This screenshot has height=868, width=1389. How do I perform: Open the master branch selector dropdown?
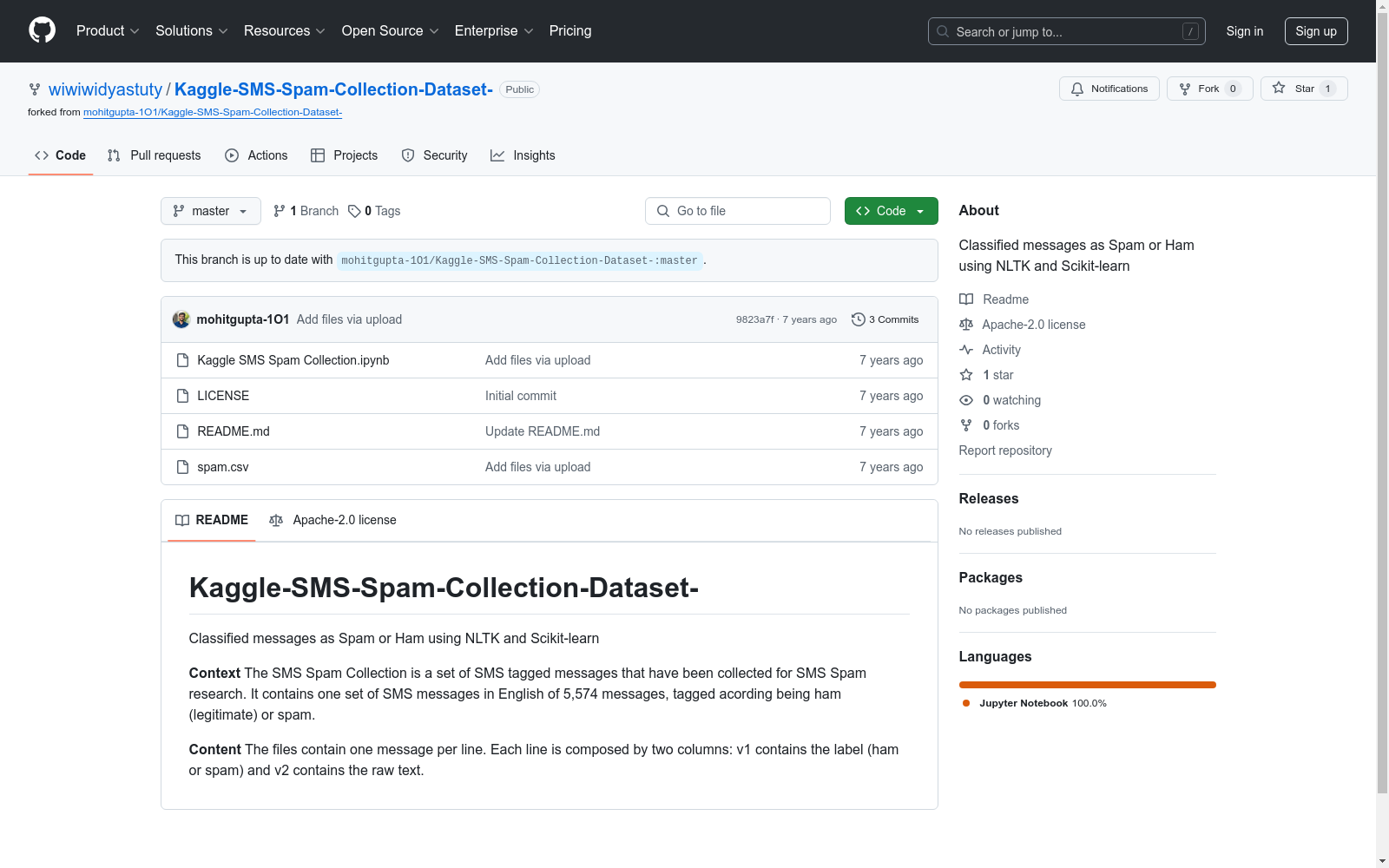point(211,211)
